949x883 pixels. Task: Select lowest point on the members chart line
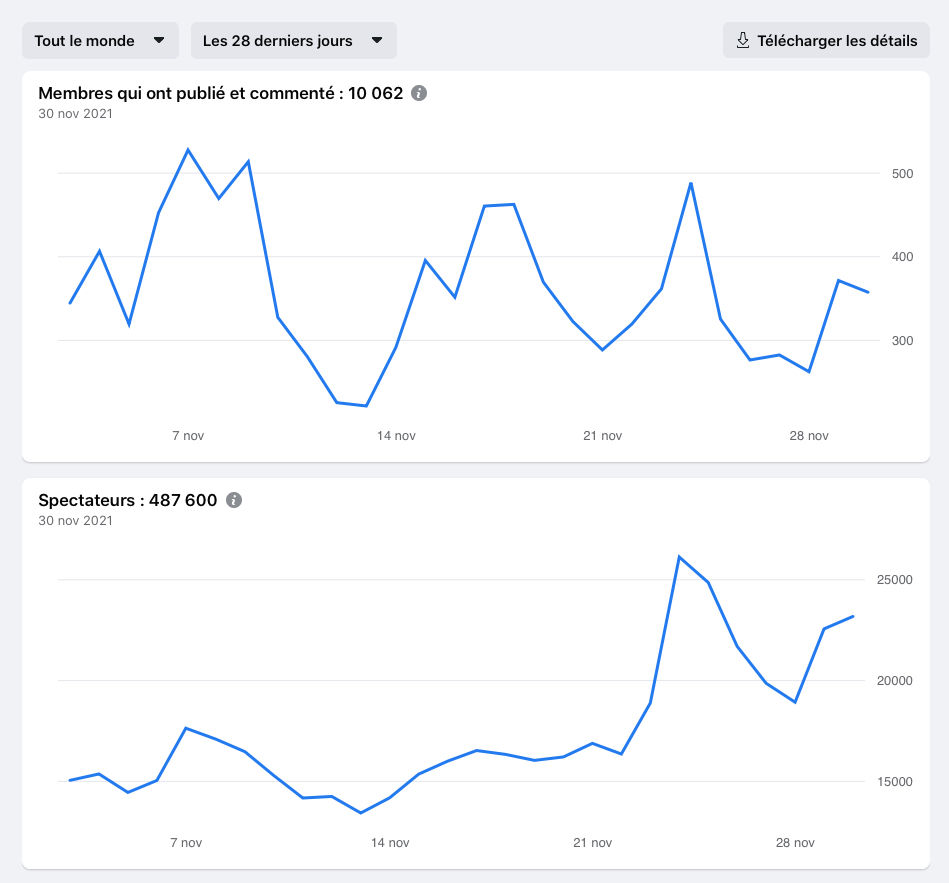366,406
